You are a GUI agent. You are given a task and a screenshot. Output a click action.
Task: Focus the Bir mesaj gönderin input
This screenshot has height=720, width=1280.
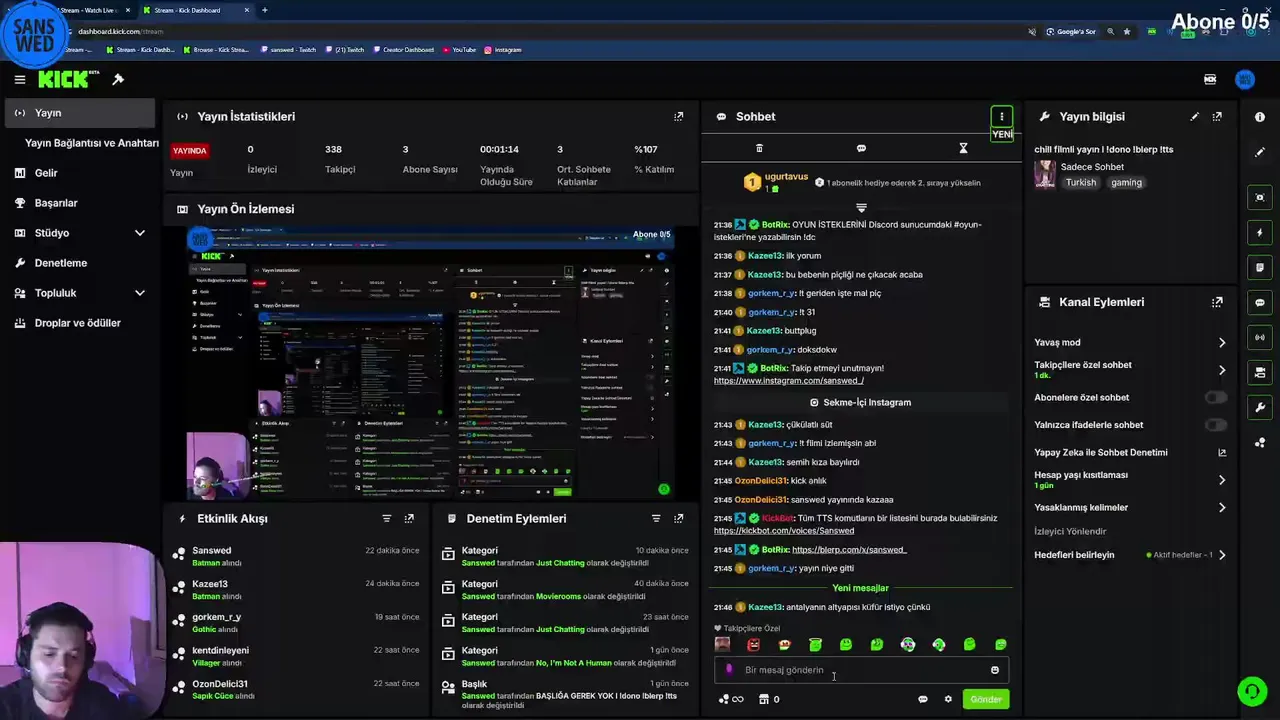pyautogui.click(x=860, y=670)
